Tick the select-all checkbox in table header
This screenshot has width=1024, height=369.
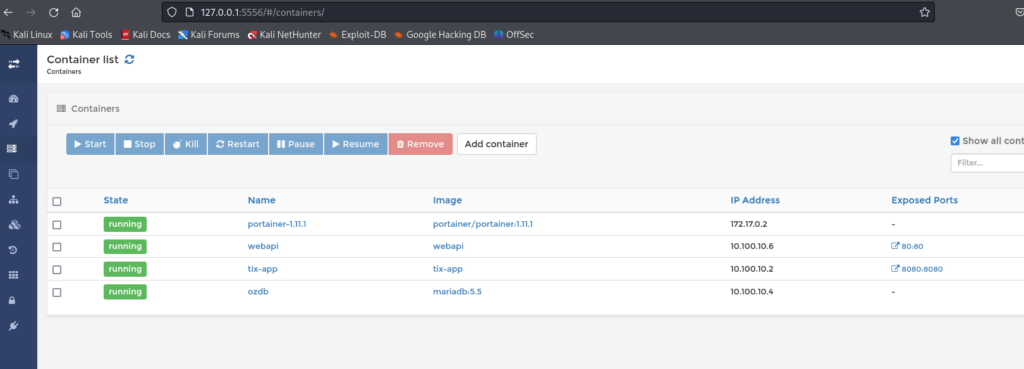pos(57,201)
